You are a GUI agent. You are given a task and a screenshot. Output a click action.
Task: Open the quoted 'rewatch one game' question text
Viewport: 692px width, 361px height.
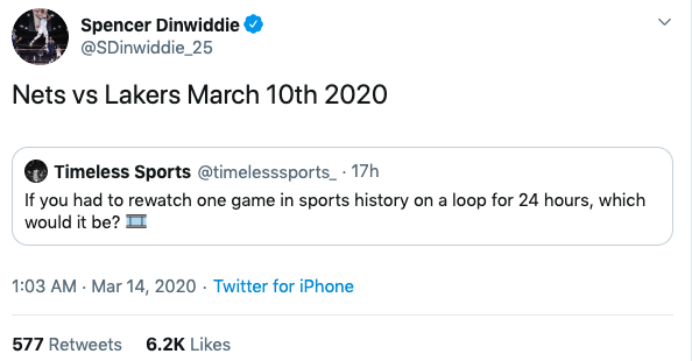[x=335, y=211]
